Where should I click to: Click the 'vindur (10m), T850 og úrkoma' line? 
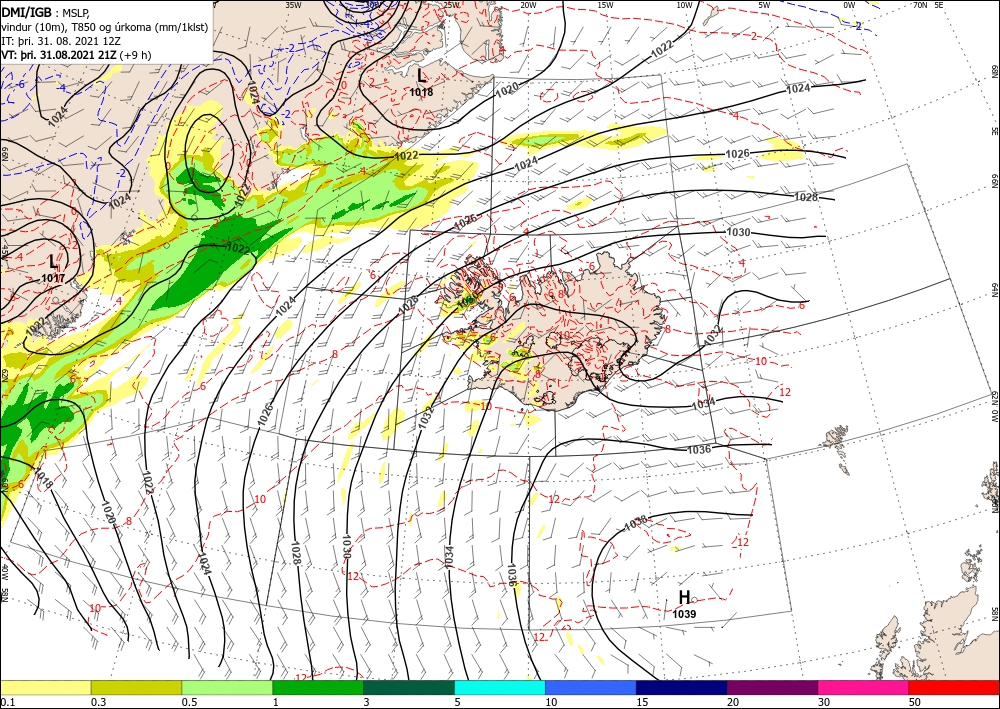click(x=105, y=26)
